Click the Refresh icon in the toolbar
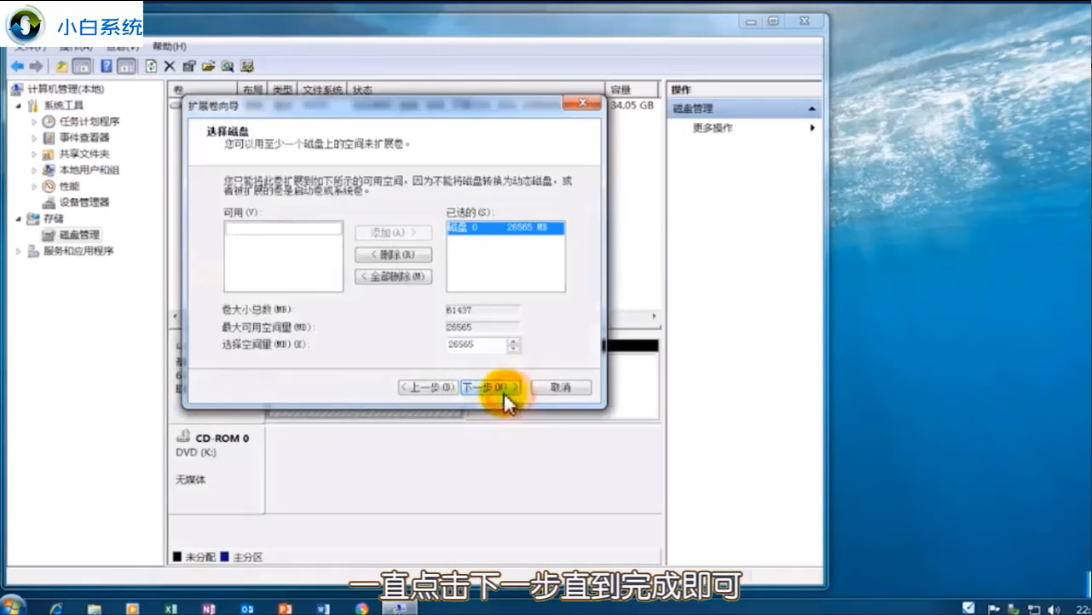 coord(150,66)
